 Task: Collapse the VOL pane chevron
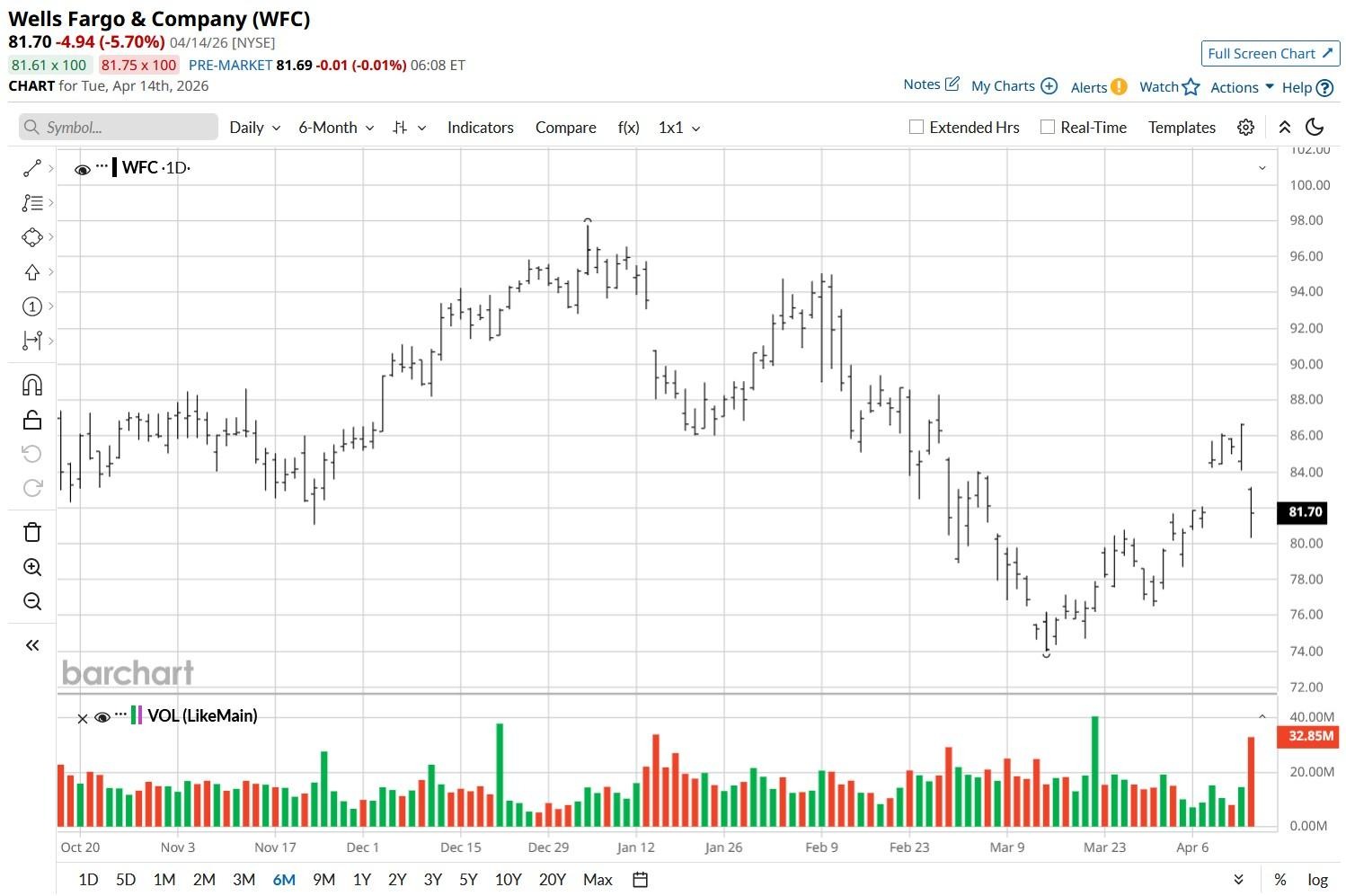pos(1262,716)
